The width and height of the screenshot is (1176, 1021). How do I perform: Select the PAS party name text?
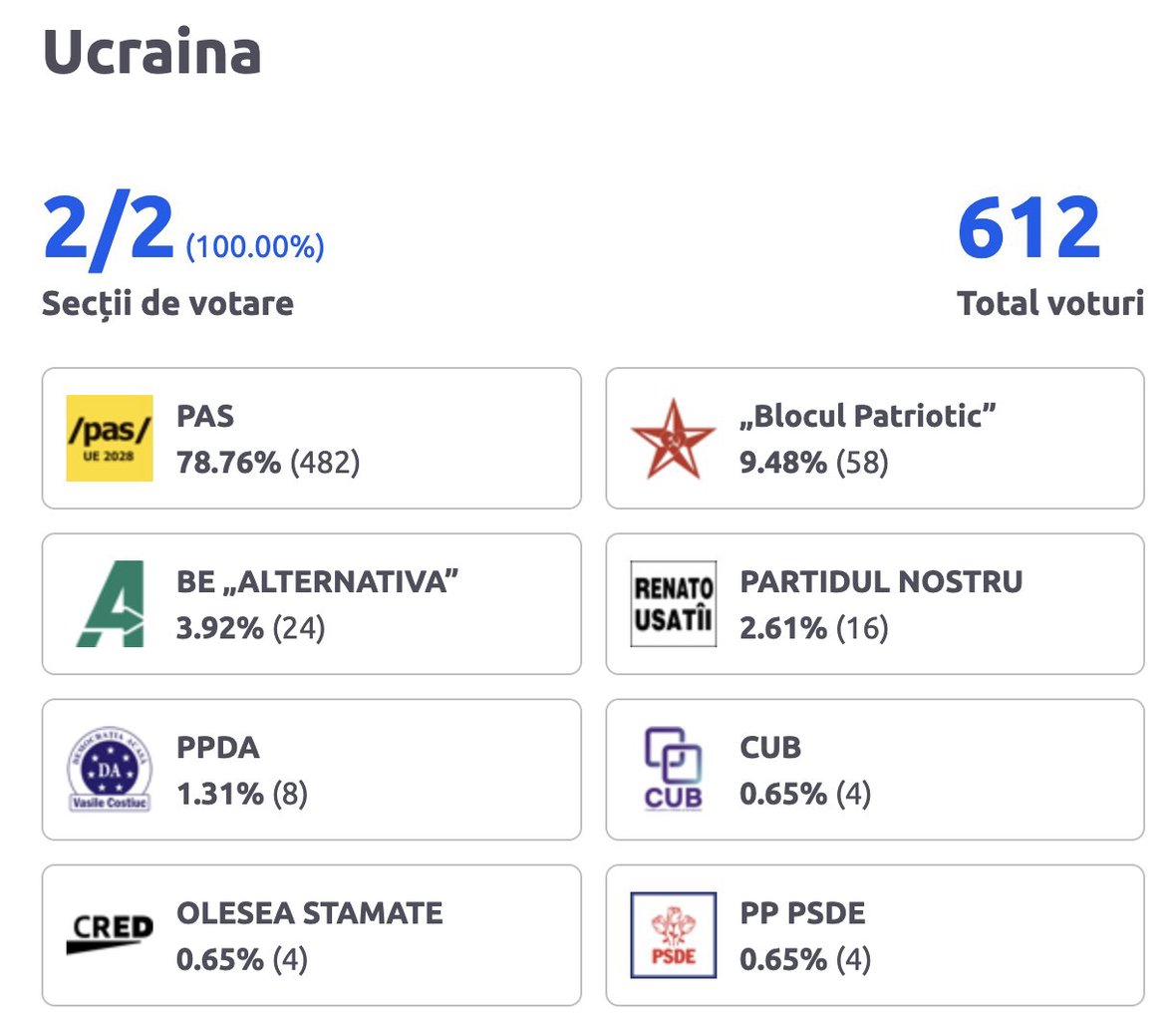click(205, 416)
